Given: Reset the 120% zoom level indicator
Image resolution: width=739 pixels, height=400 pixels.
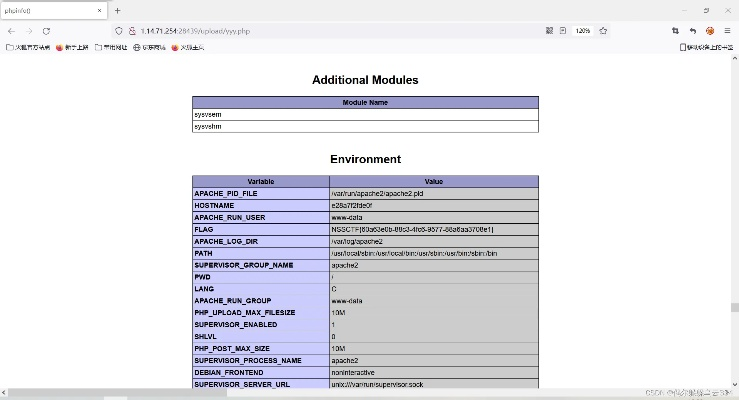Looking at the screenshot, I should 583,31.
